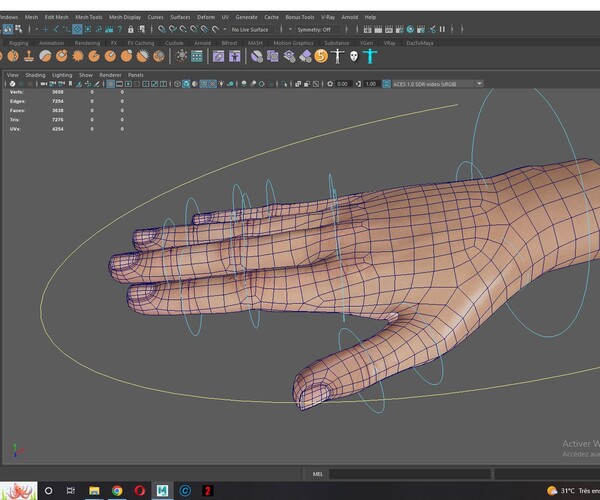Screen dimensions: 600x500
Task: Click the white T-pose figure shelf icon
Action: [x=337, y=56]
